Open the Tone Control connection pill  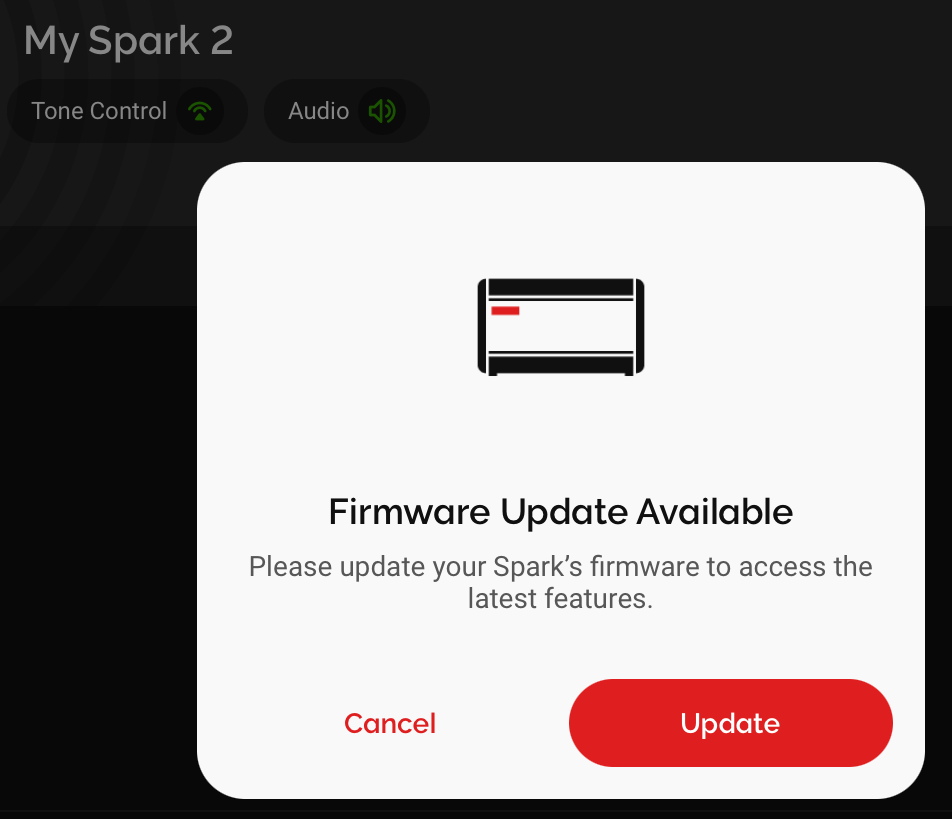(128, 111)
